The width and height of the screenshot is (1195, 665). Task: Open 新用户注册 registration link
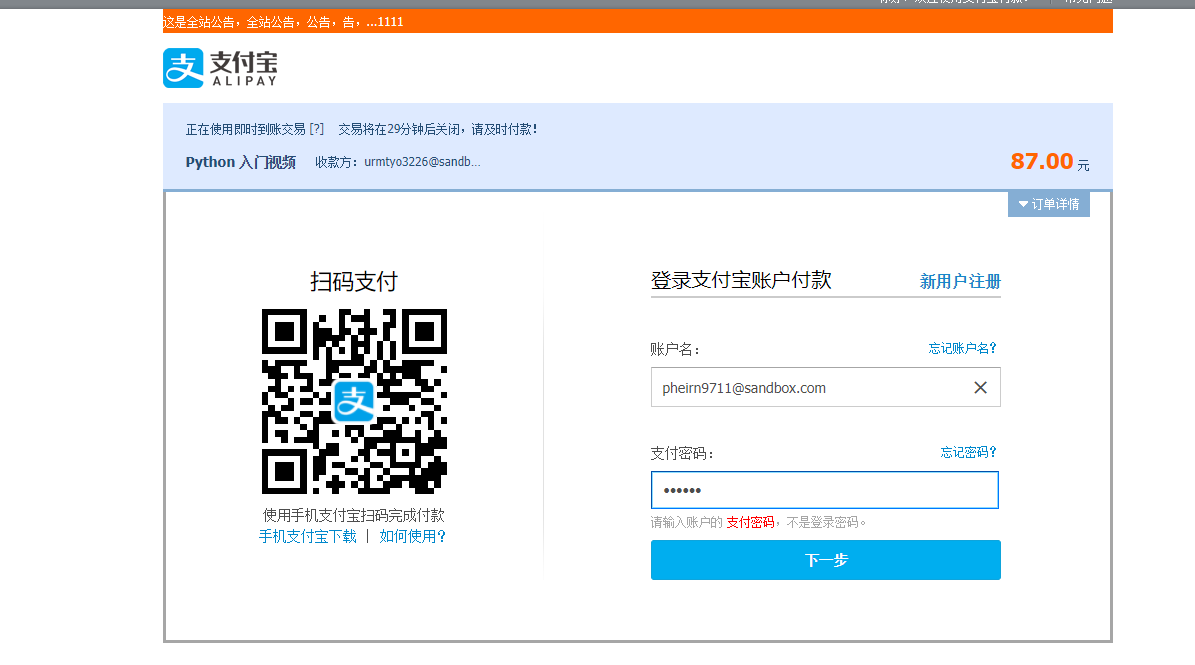pos(962,281)
